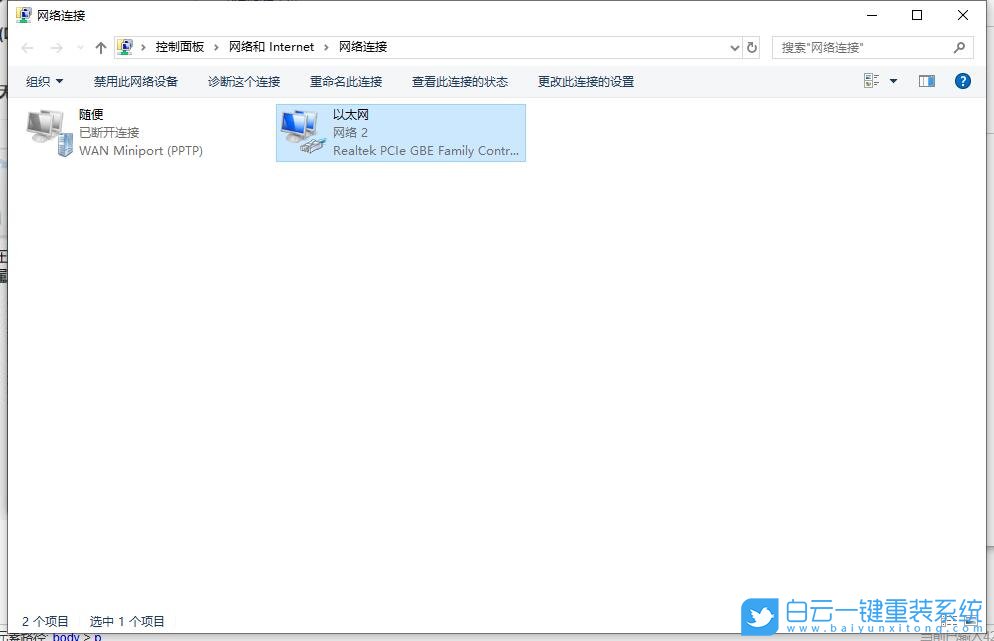This screenshot has height=641, width=994.
Task: Click 查看此连接的状态 on toolbar
Action: tap(459, 81)
